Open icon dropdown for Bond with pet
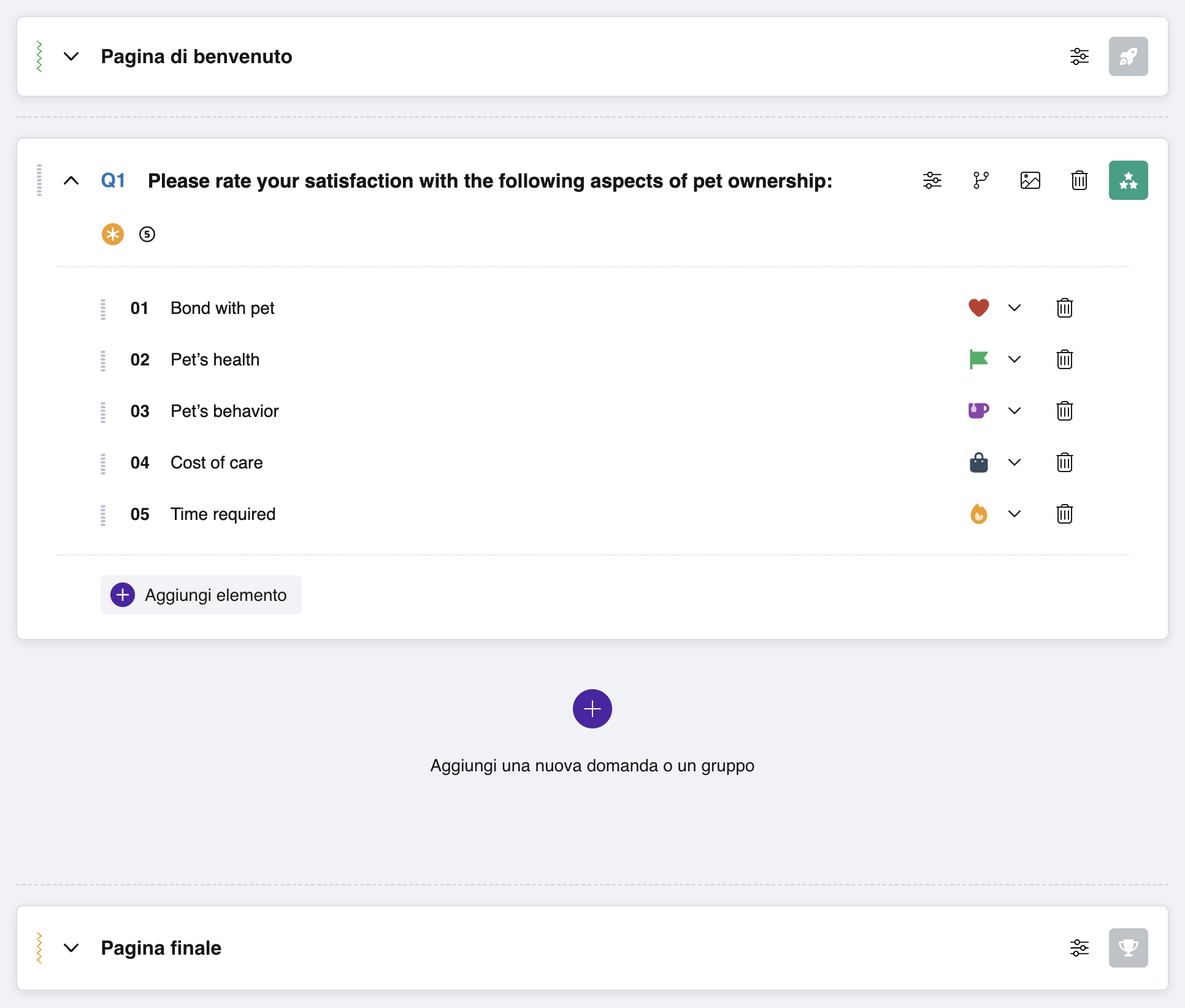This screenshot has height=1008, width=1185. (x=1014, y=308)
